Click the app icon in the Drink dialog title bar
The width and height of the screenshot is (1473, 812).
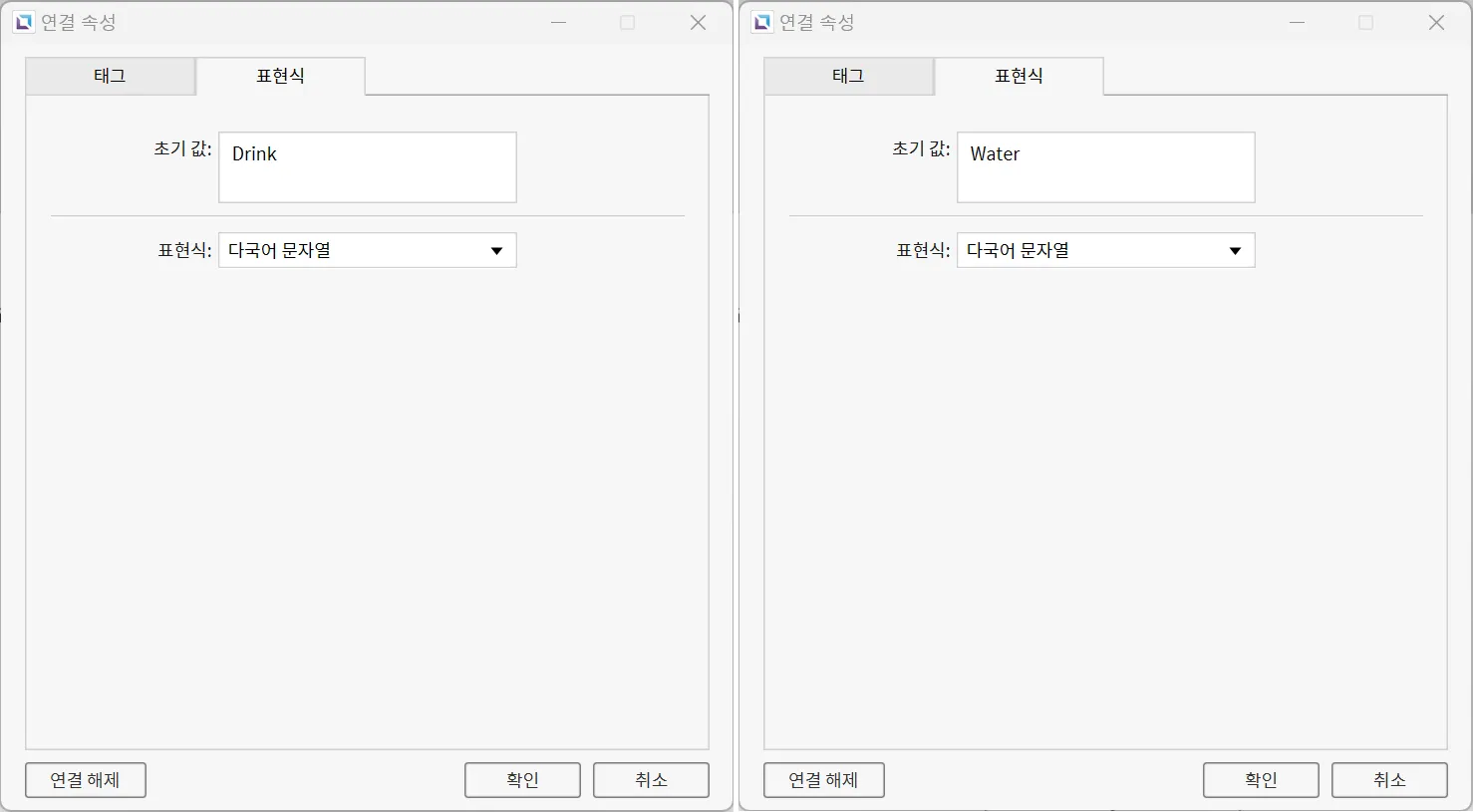24,22
